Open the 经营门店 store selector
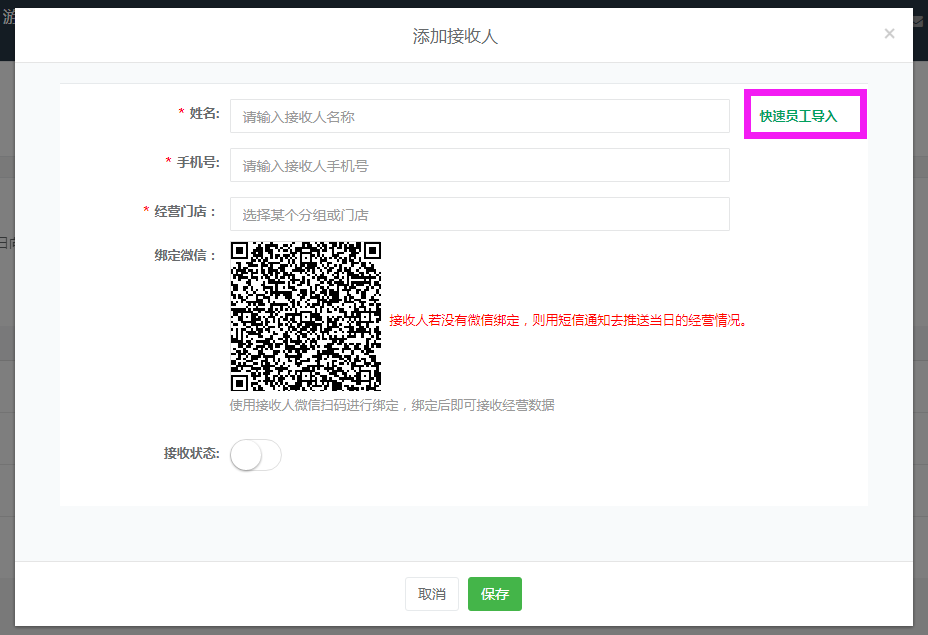928x635 pixels. pos(479,214)
